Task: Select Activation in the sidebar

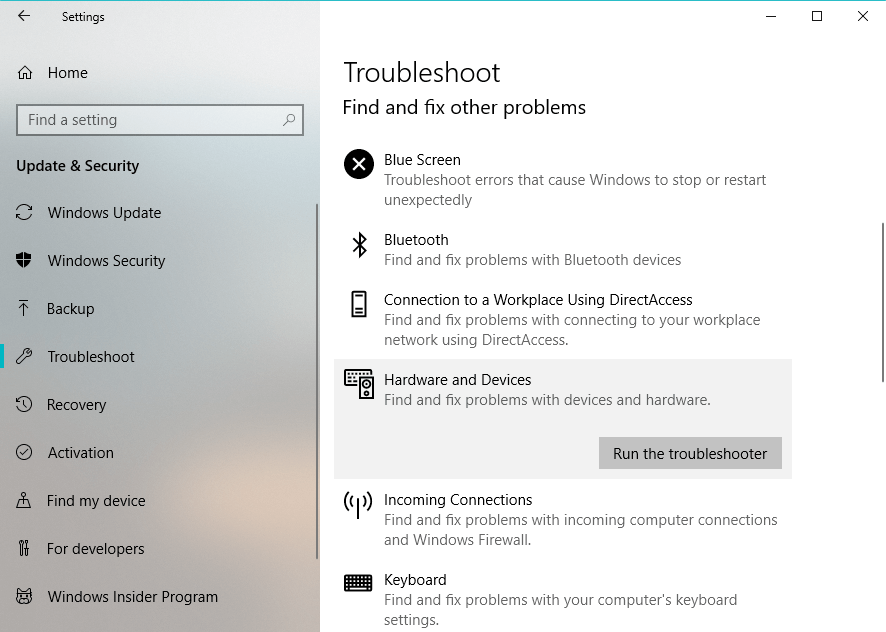Action: [x=80, y=453]
